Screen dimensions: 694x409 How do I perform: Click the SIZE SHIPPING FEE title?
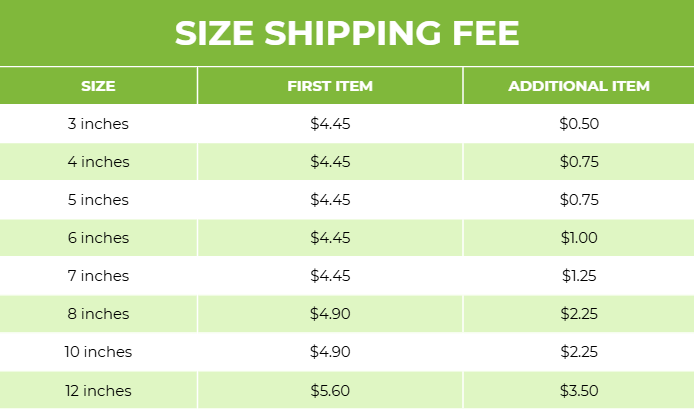pyautogui.click(x=346, y=33)
